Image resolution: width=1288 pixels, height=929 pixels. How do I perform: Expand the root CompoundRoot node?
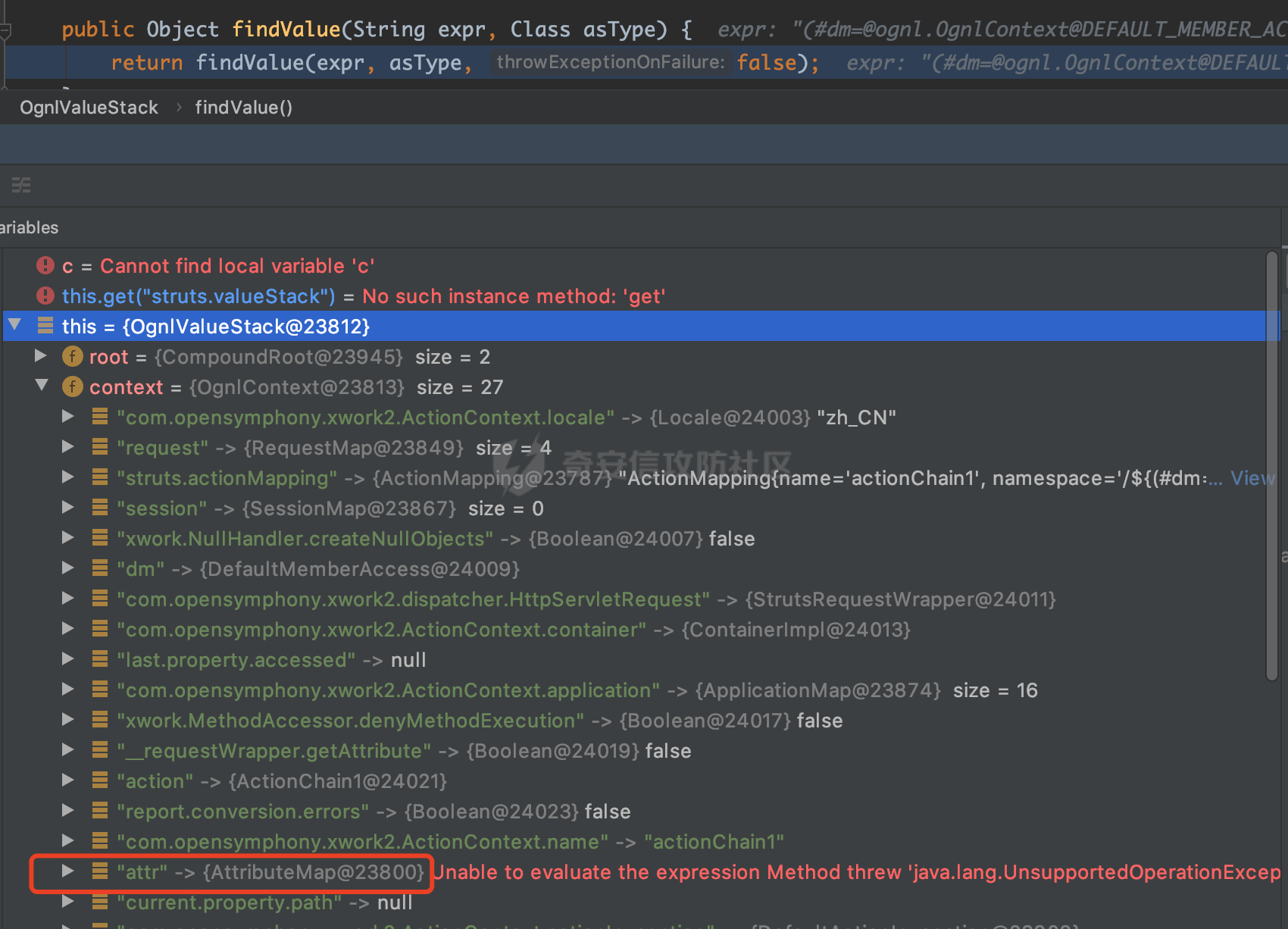point(41,356)
